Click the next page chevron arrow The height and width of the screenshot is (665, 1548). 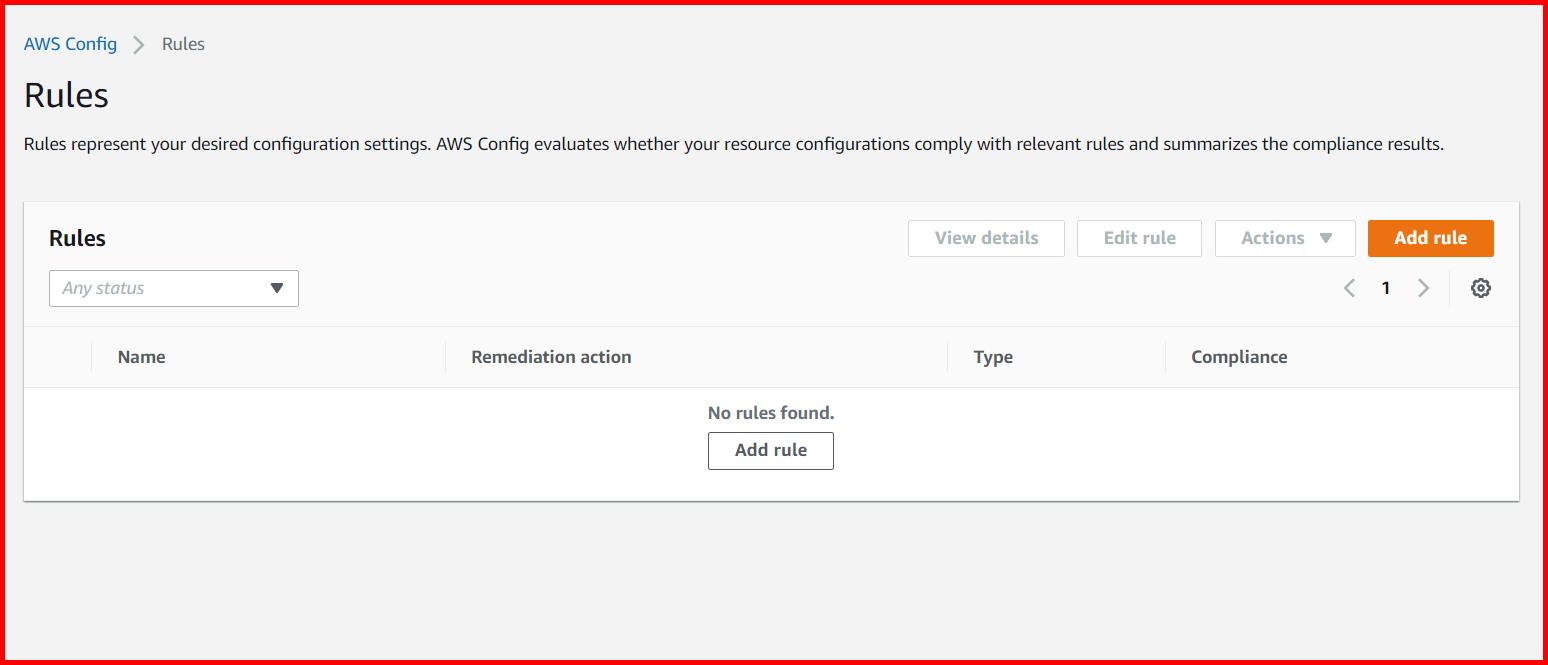[x=1424, y=287]
